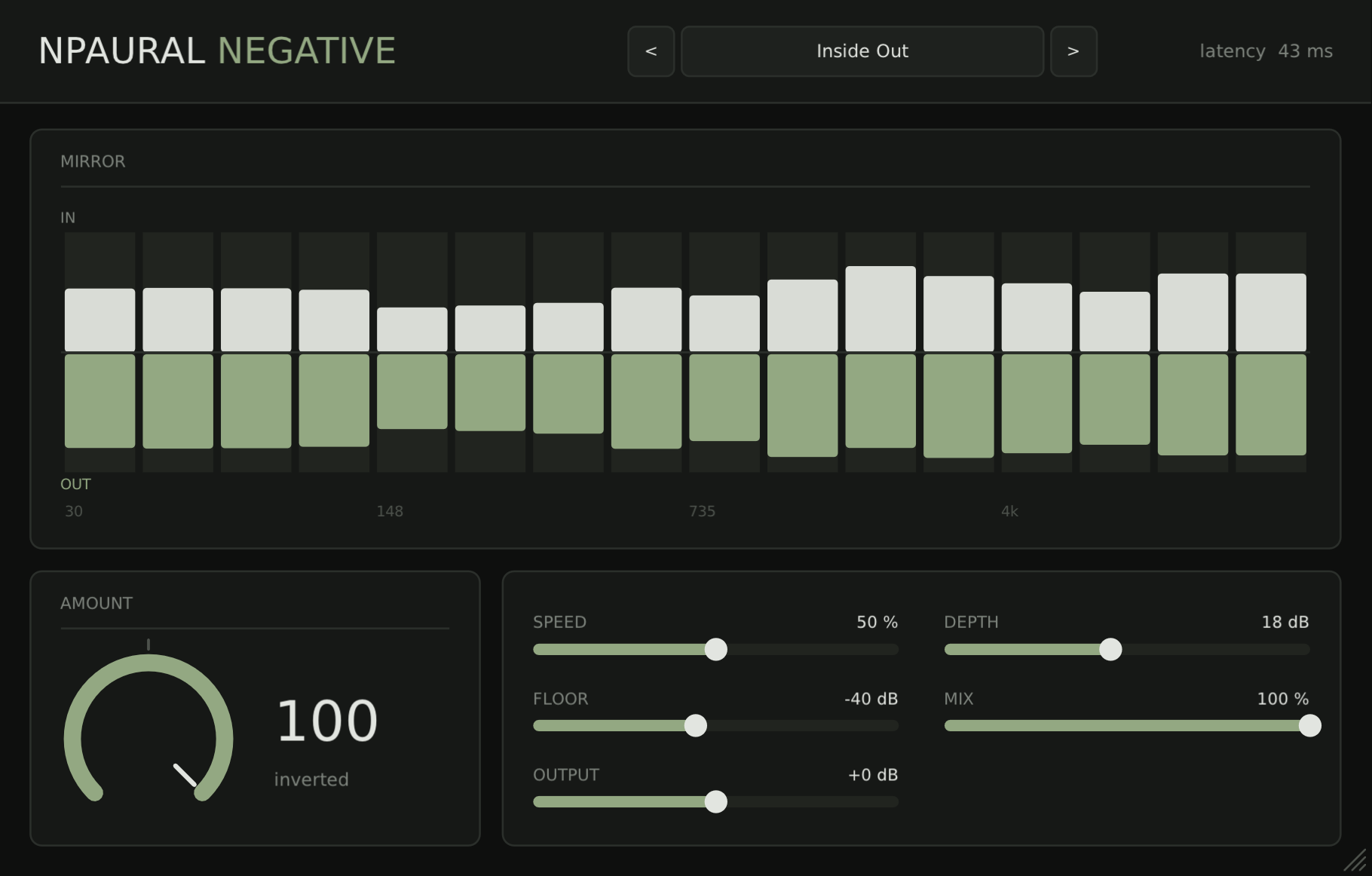
Task: Click the OUTPUT slider label
Action: [566, 775]
